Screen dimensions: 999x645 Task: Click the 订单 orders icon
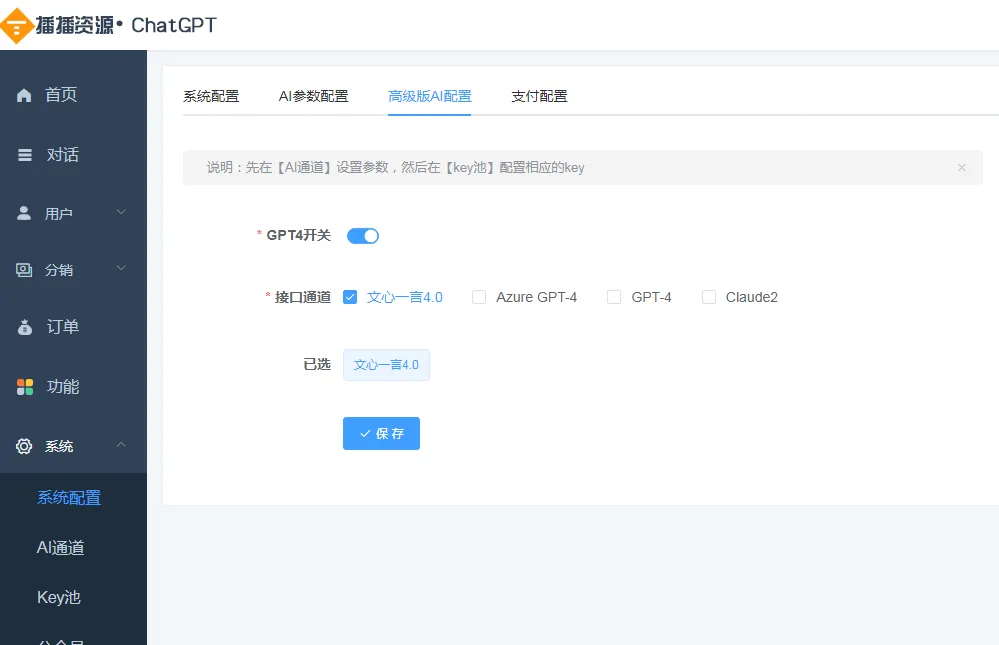coord(24,326)
